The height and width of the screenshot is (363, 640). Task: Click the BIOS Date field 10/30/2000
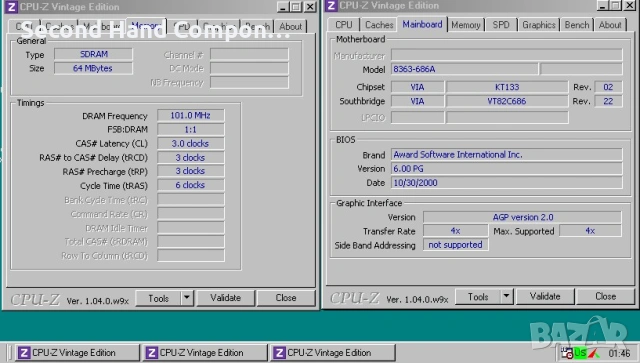pyautogui.click(x=507, y=183)
